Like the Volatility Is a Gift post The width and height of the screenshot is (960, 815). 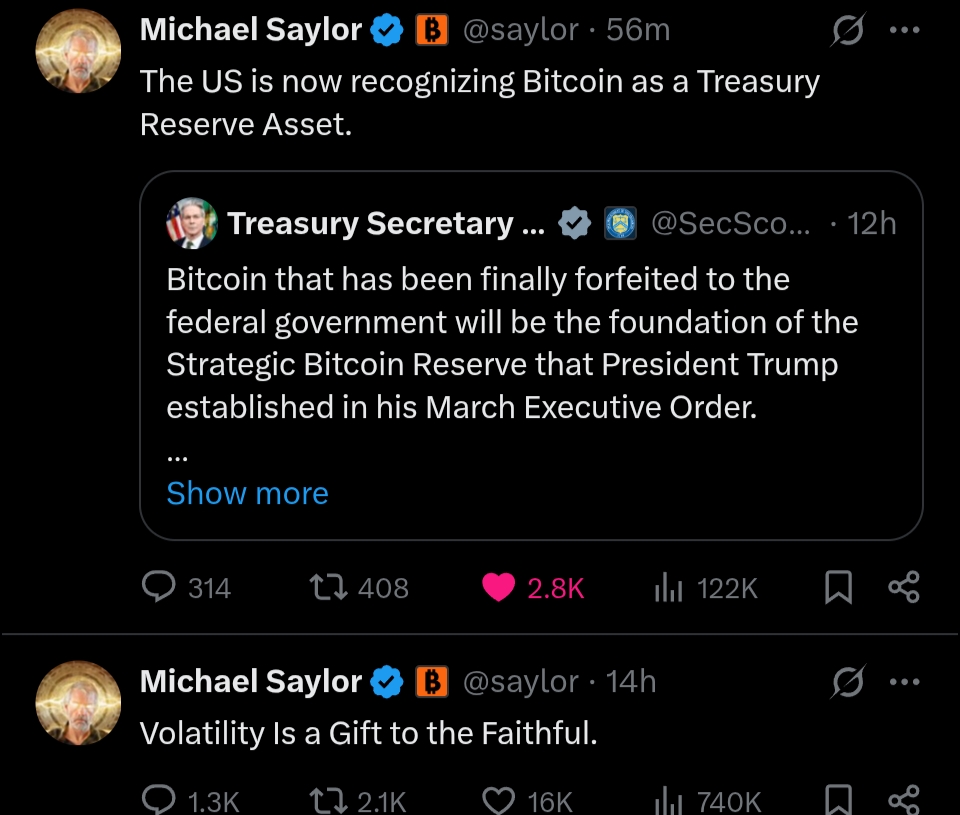498,799
